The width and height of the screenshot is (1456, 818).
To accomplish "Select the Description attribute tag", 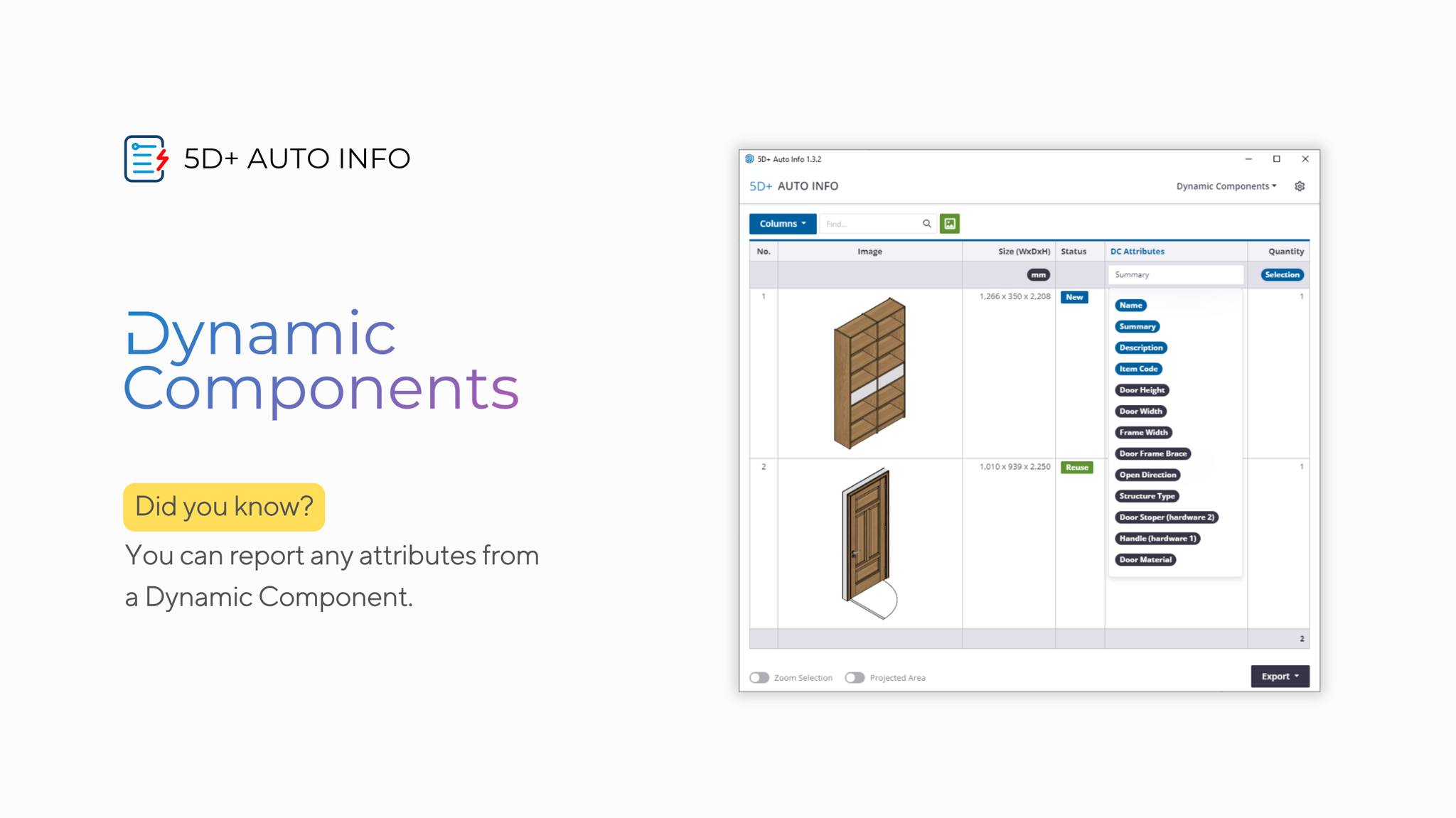I will click(x=1141, y=348).
